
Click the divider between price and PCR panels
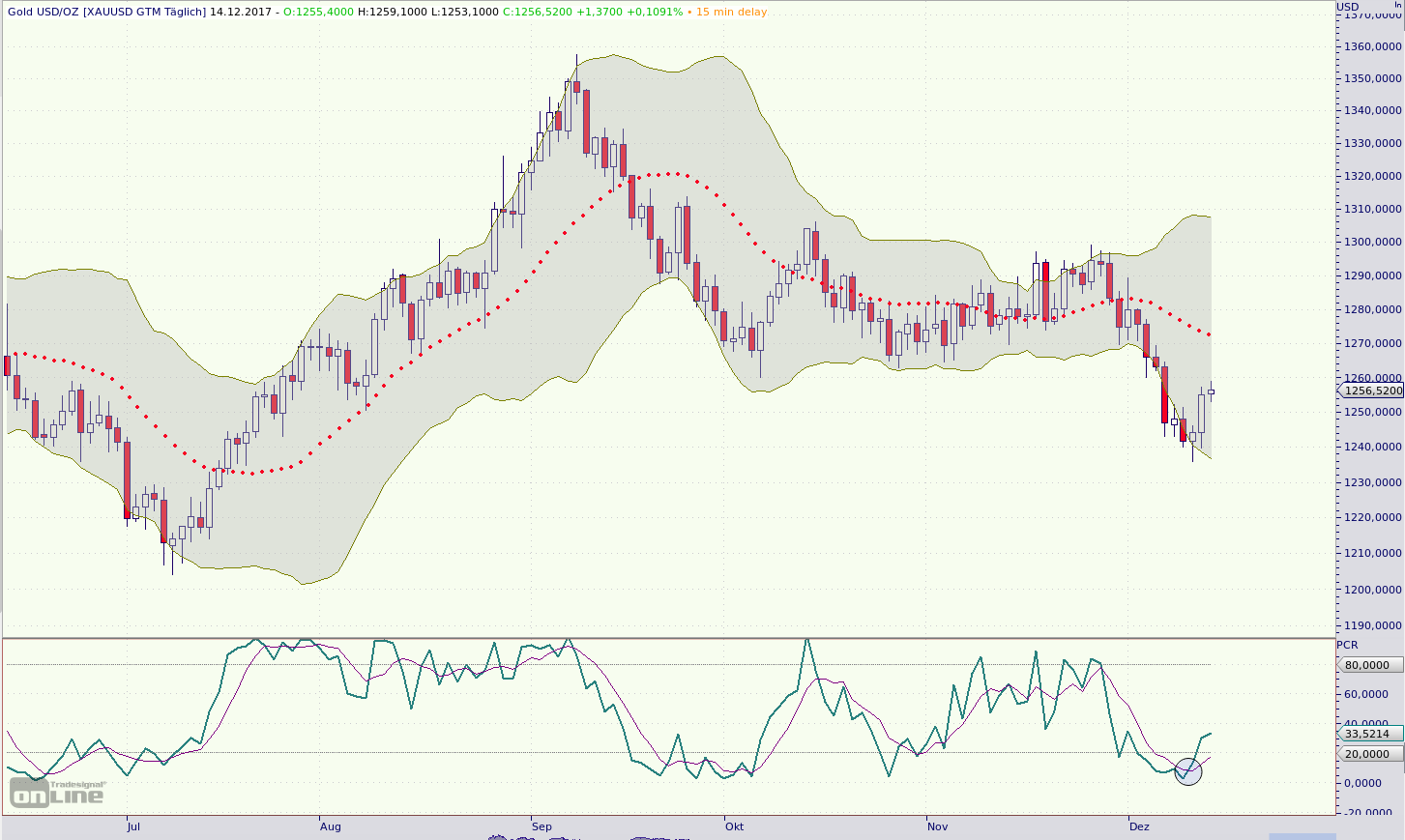point(667,638)
